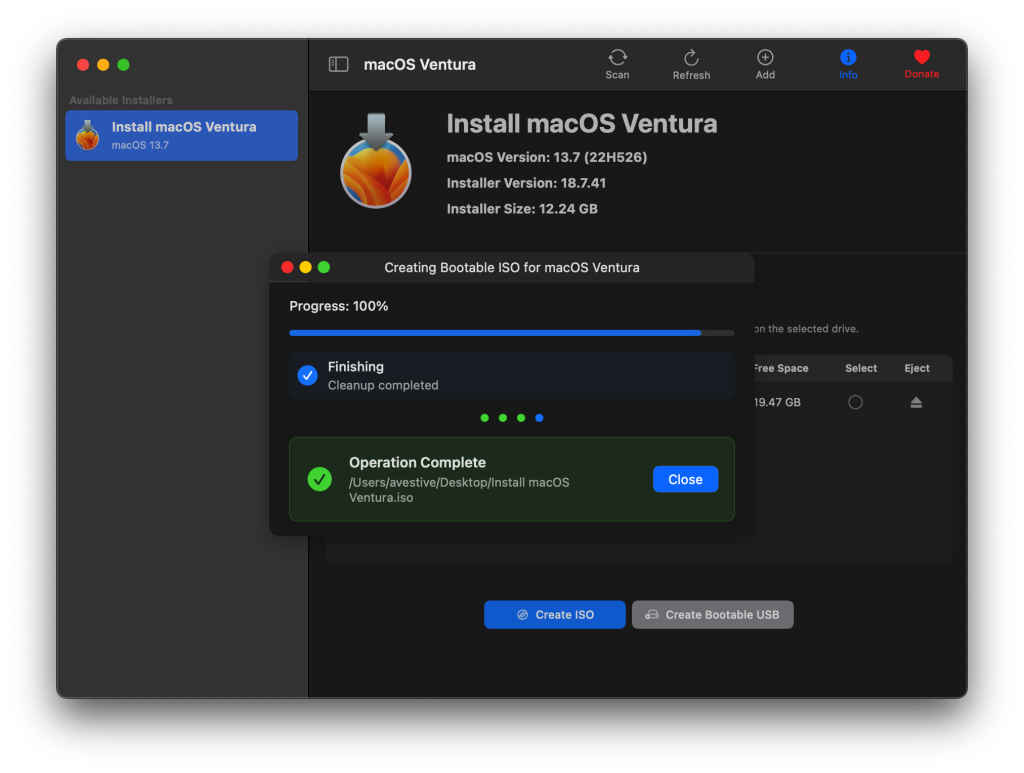Eject the drive using eject icon
Screen dimensions: 1024x773
point(916,402)
